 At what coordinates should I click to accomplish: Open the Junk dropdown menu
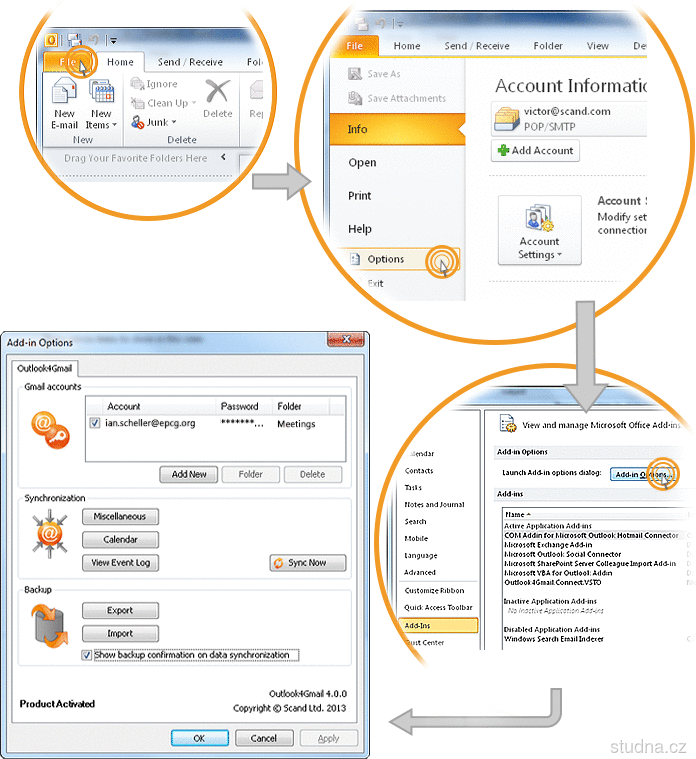pos(153,122)
